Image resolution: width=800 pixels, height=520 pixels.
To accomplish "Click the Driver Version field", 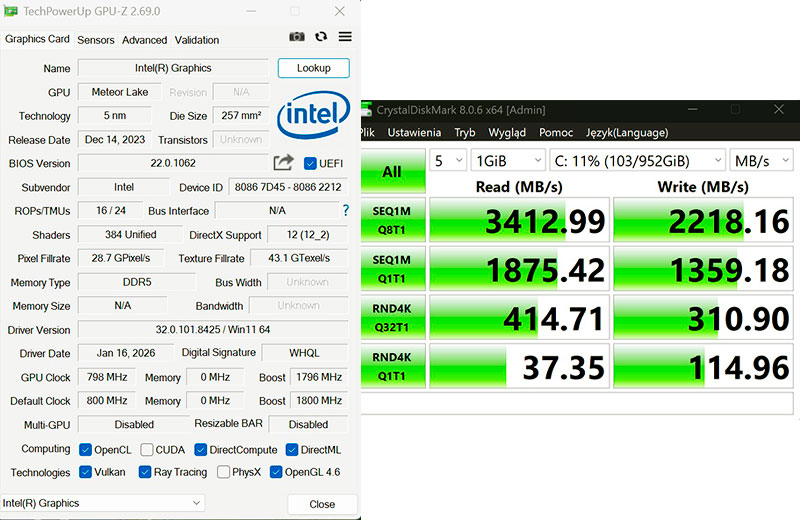I will [213, 329].
